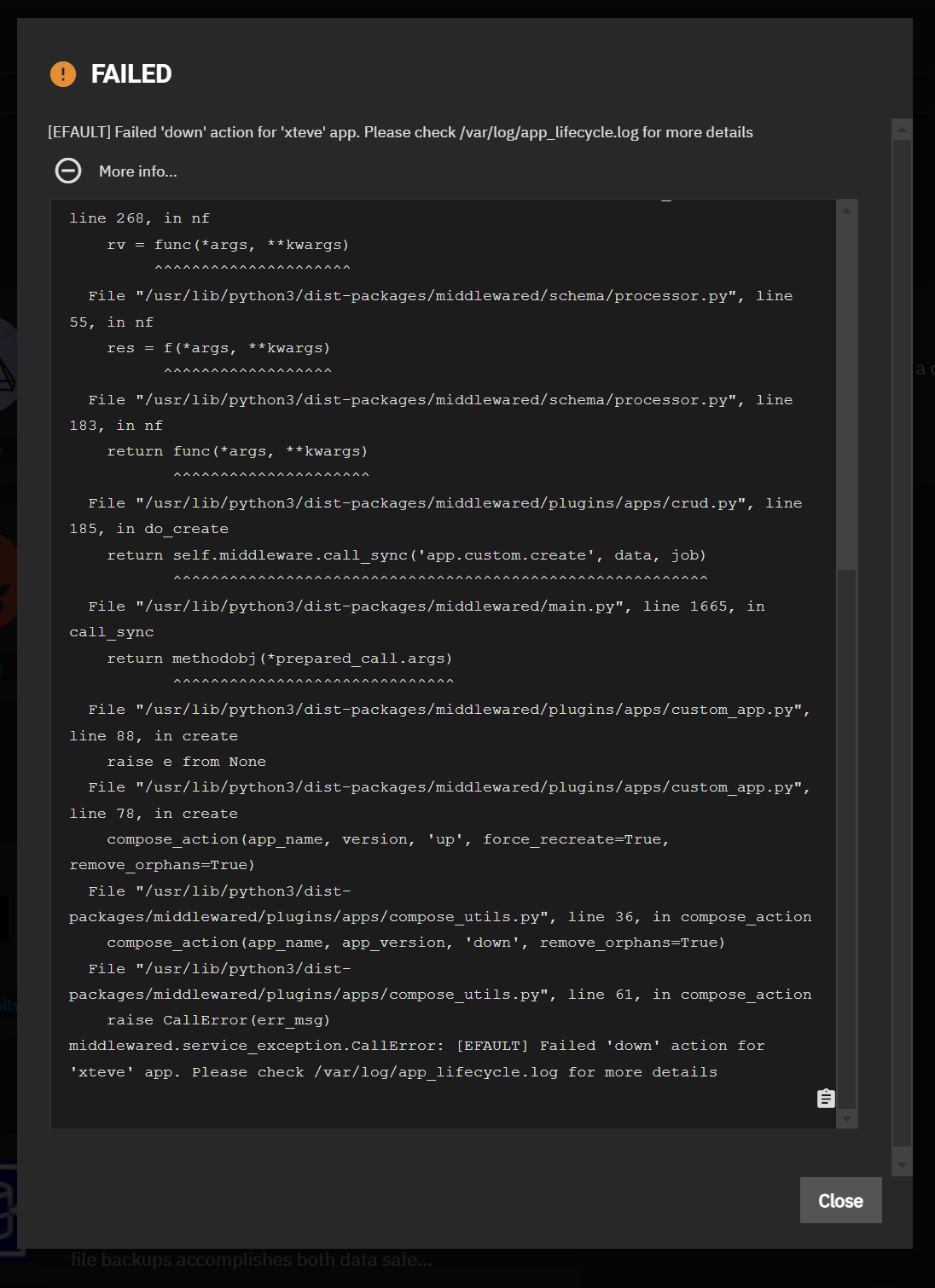The width and height of the screenshot is (935, 1288).
Task: Click the EFAULT error summary message
Action: pyautogui.click(x=400, y=132)
